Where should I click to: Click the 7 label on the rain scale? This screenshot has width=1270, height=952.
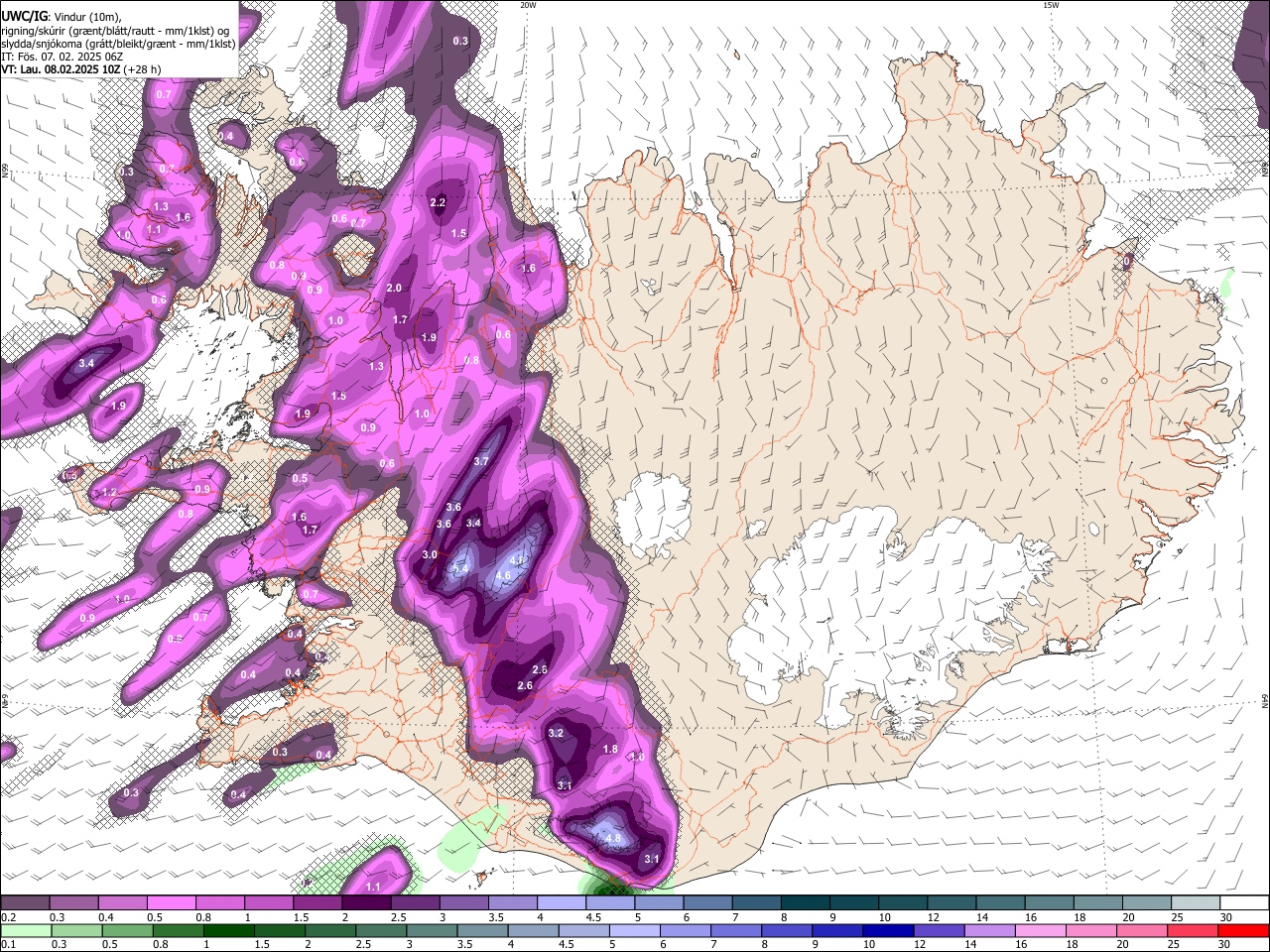711,944
